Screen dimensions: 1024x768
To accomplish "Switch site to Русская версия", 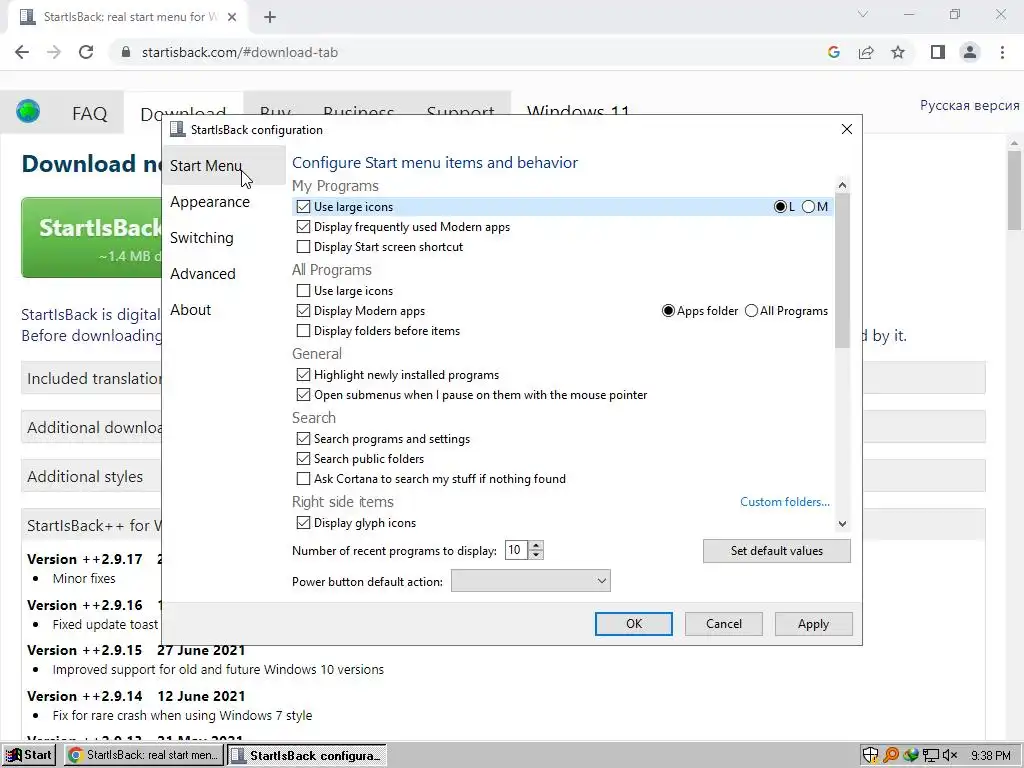I will pos(969,105).
